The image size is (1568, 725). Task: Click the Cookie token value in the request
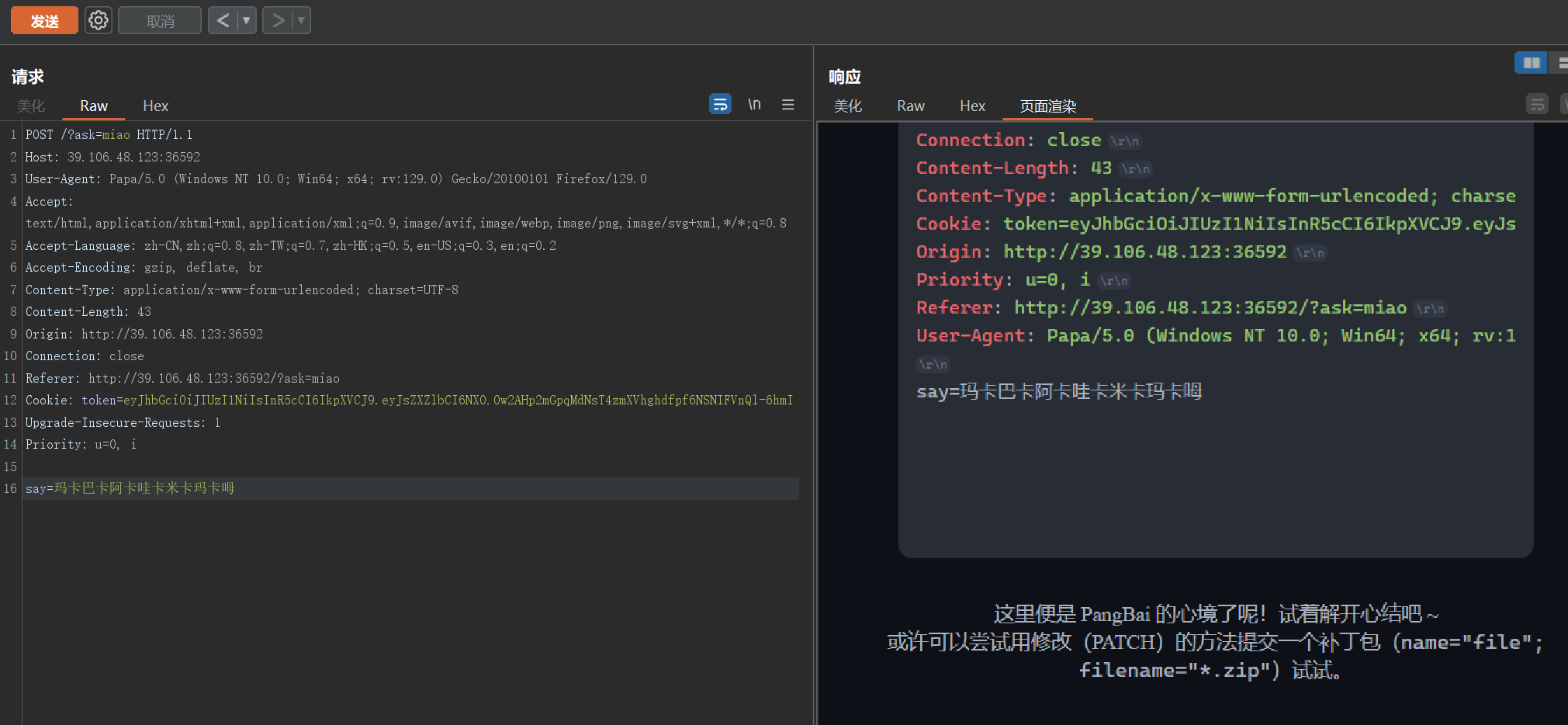click(x=458, y=401)
